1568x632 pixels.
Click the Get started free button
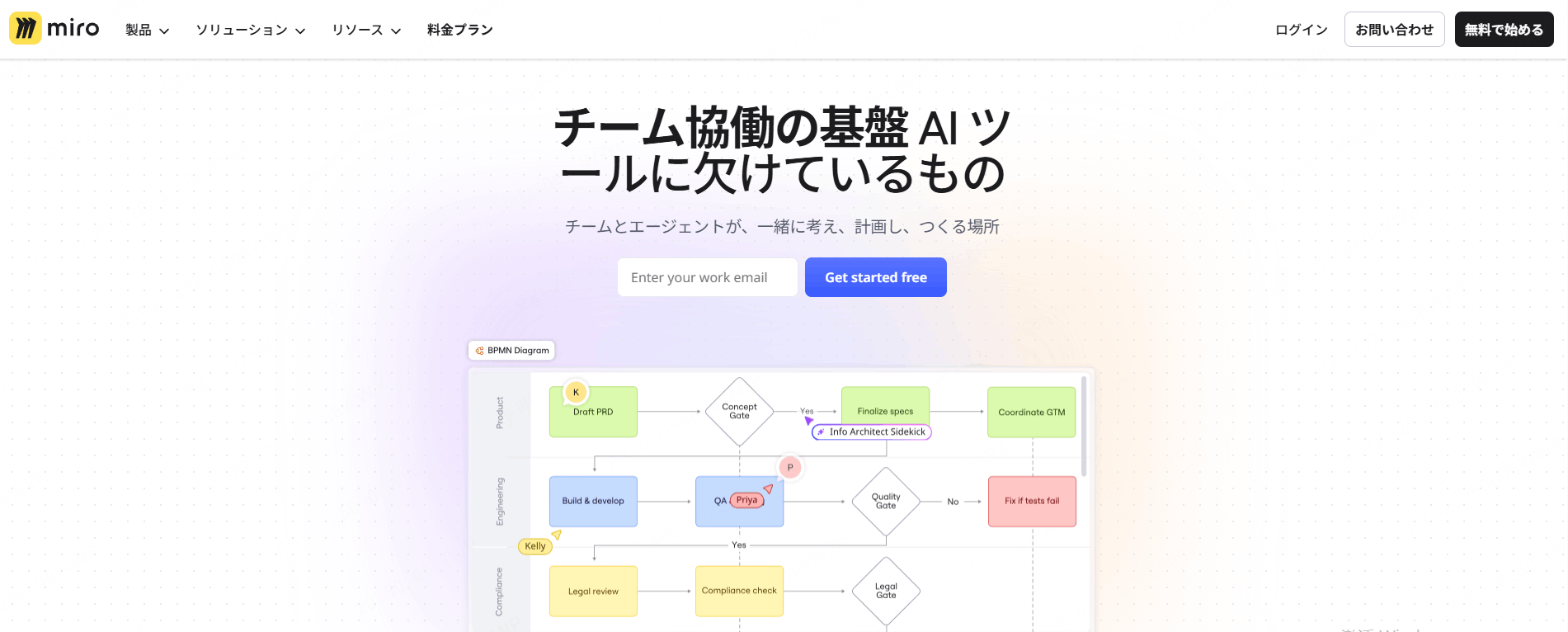tap(875, 277)
